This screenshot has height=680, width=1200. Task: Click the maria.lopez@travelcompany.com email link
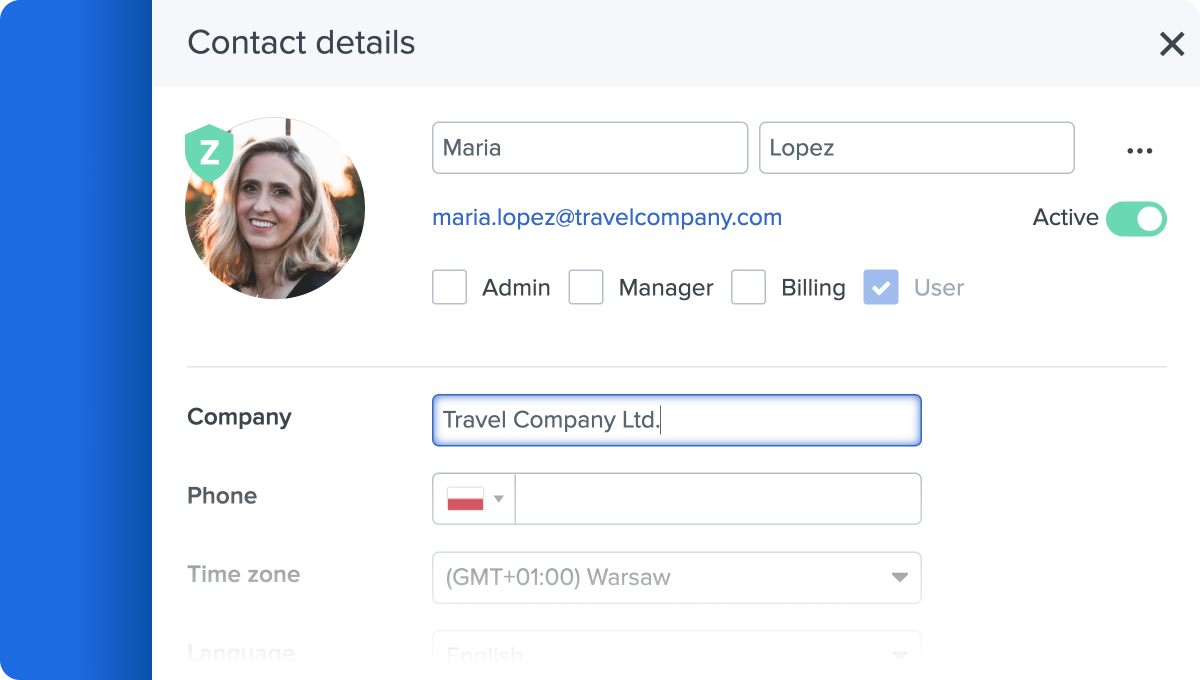607,218
